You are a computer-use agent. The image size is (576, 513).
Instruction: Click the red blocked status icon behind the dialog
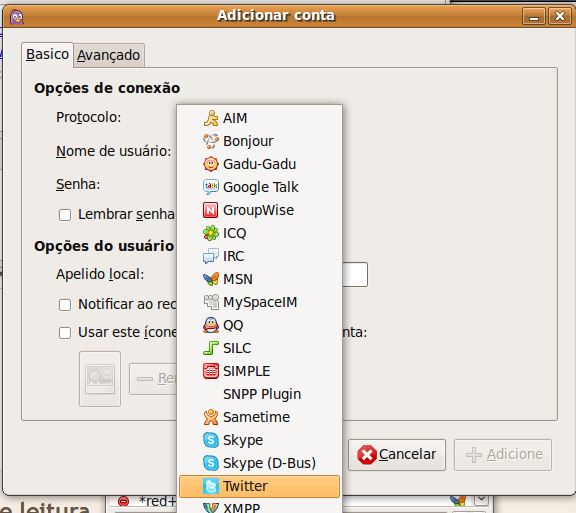coord(123,501)
